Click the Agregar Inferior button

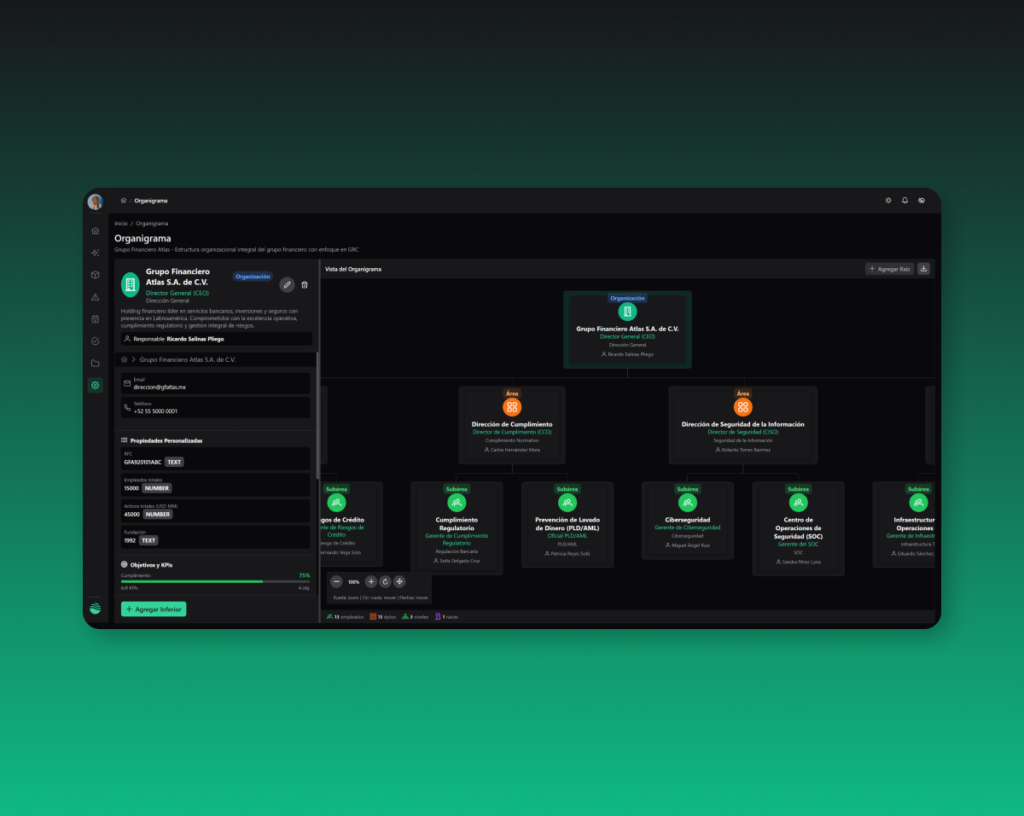[153, 609]
